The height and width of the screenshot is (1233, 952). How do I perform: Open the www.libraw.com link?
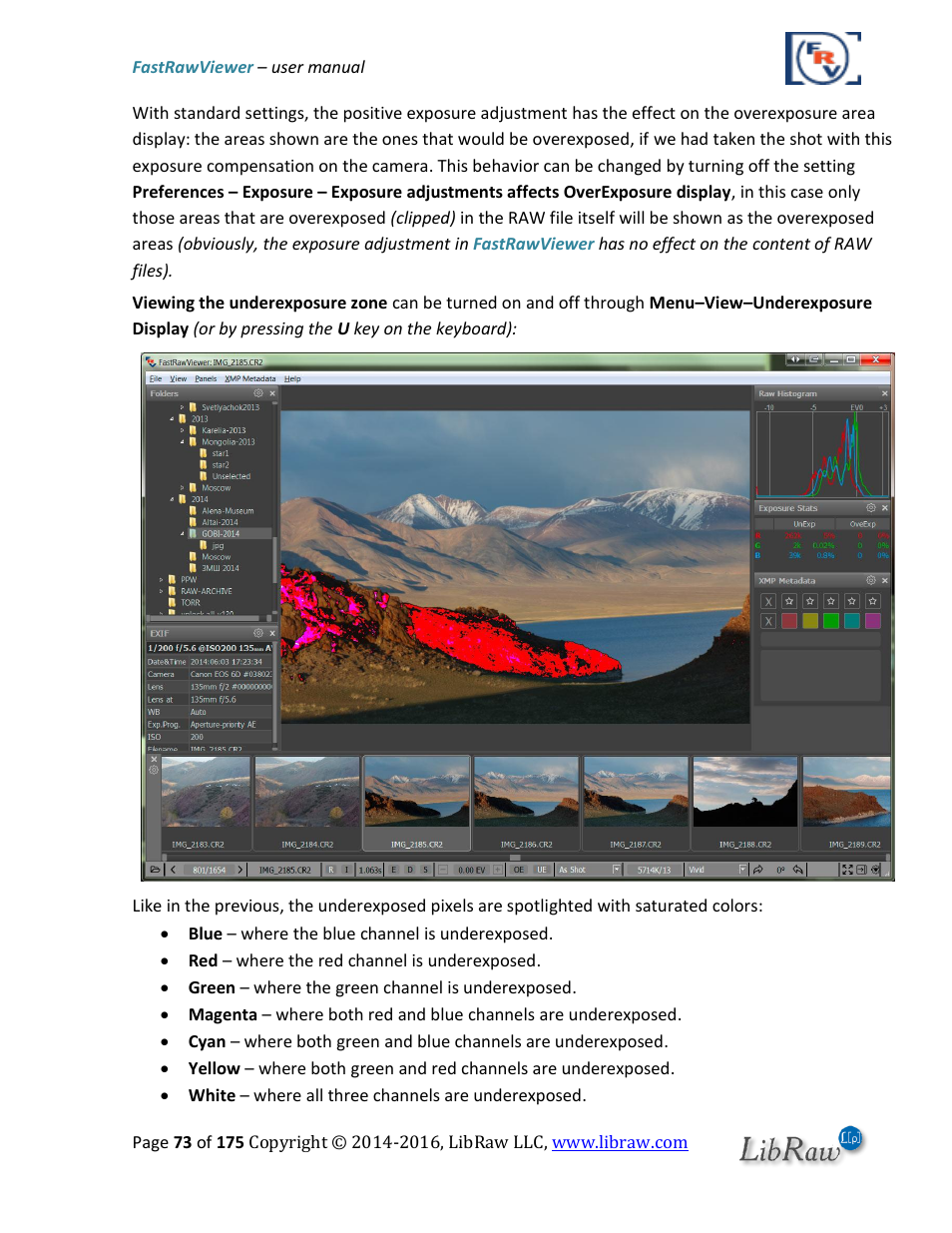pyautogui.click(x=620, y=1142)
